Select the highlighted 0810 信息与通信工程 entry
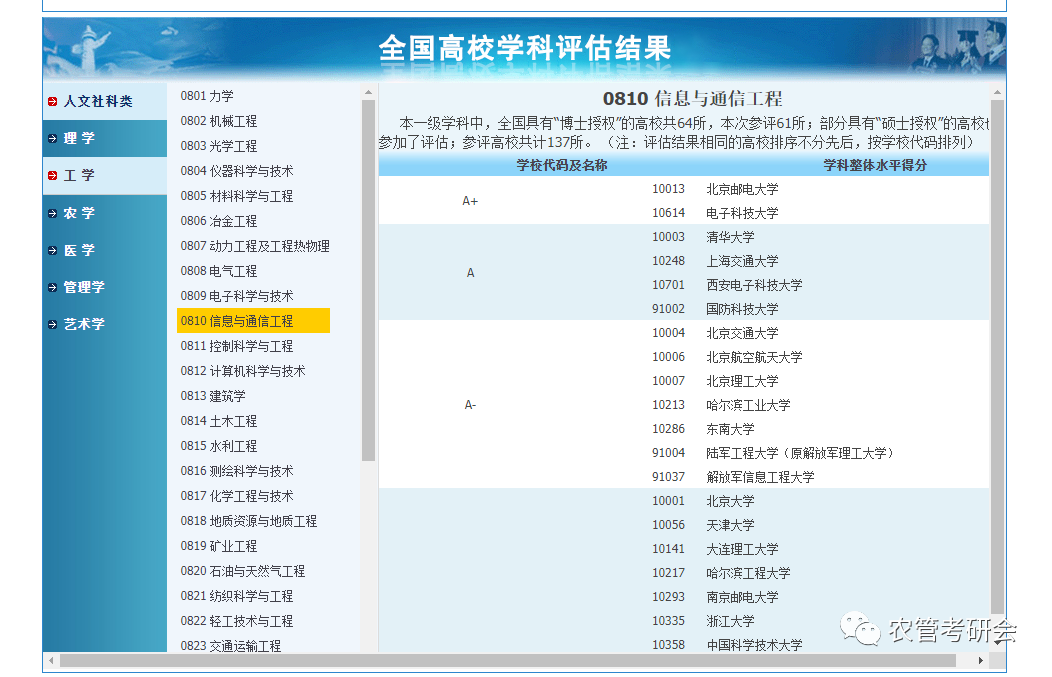 (250, 320)
